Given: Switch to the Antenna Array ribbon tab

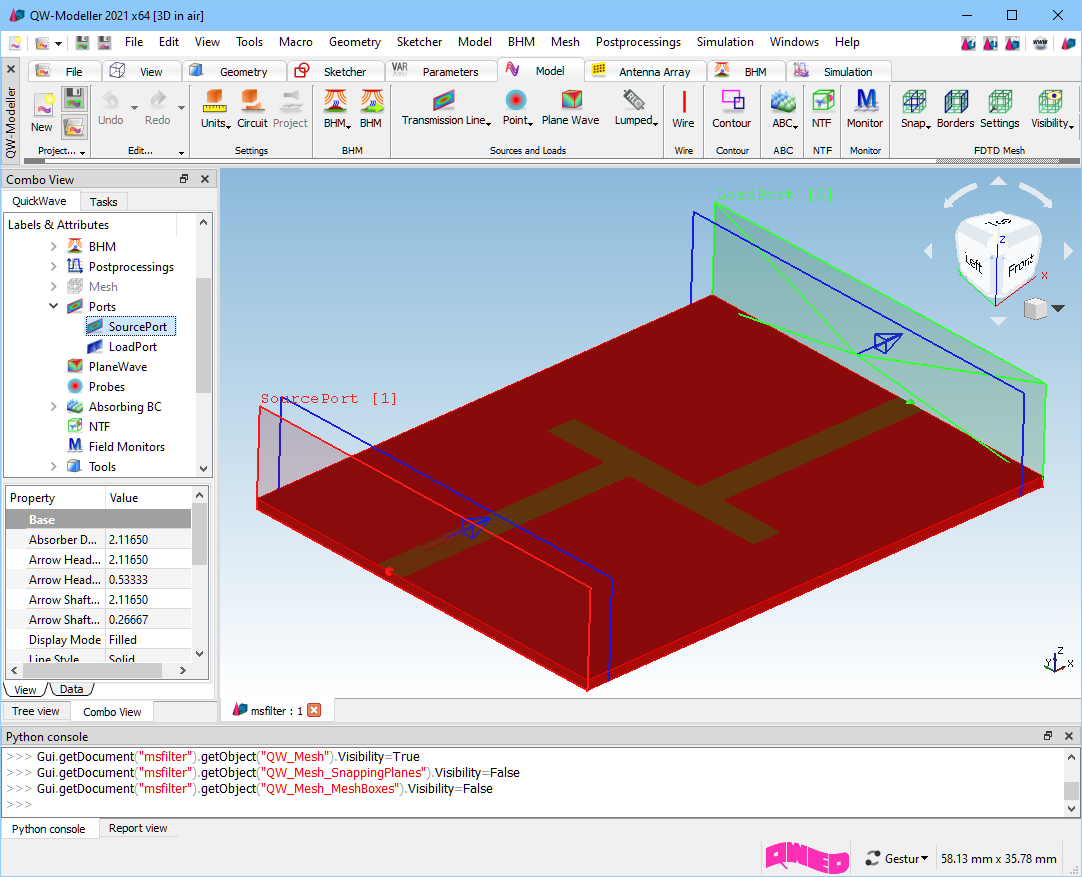Looking at the screenshot, I should tap(645, 71).
